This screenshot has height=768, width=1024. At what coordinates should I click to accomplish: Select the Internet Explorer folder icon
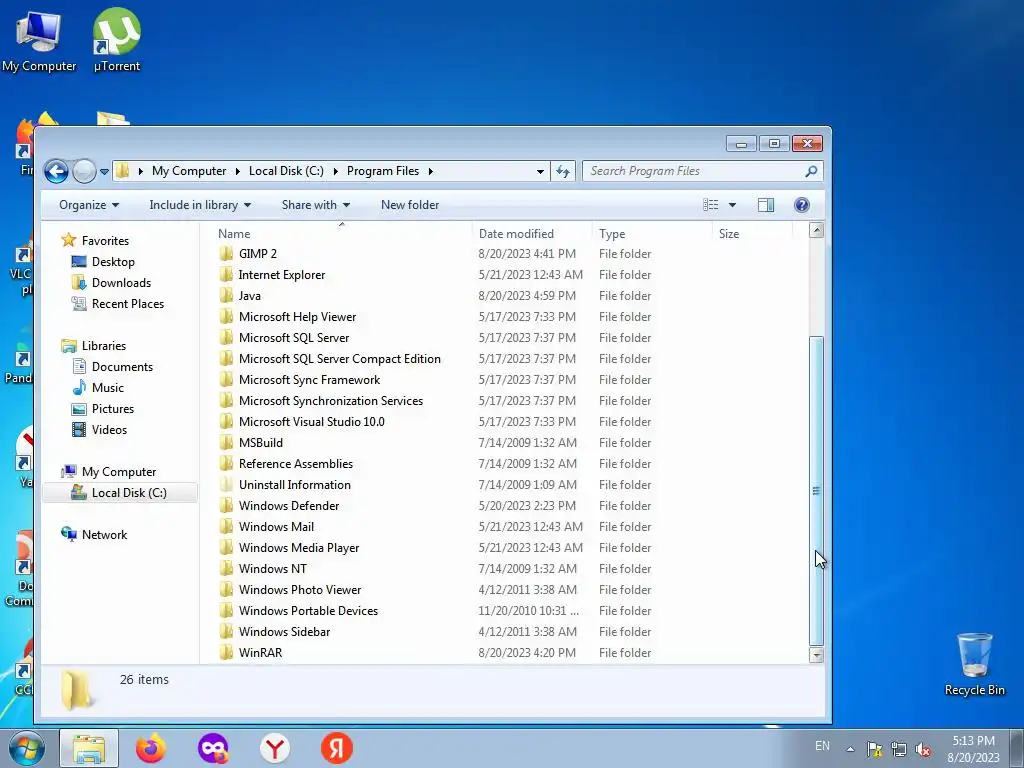click(226, 275)
